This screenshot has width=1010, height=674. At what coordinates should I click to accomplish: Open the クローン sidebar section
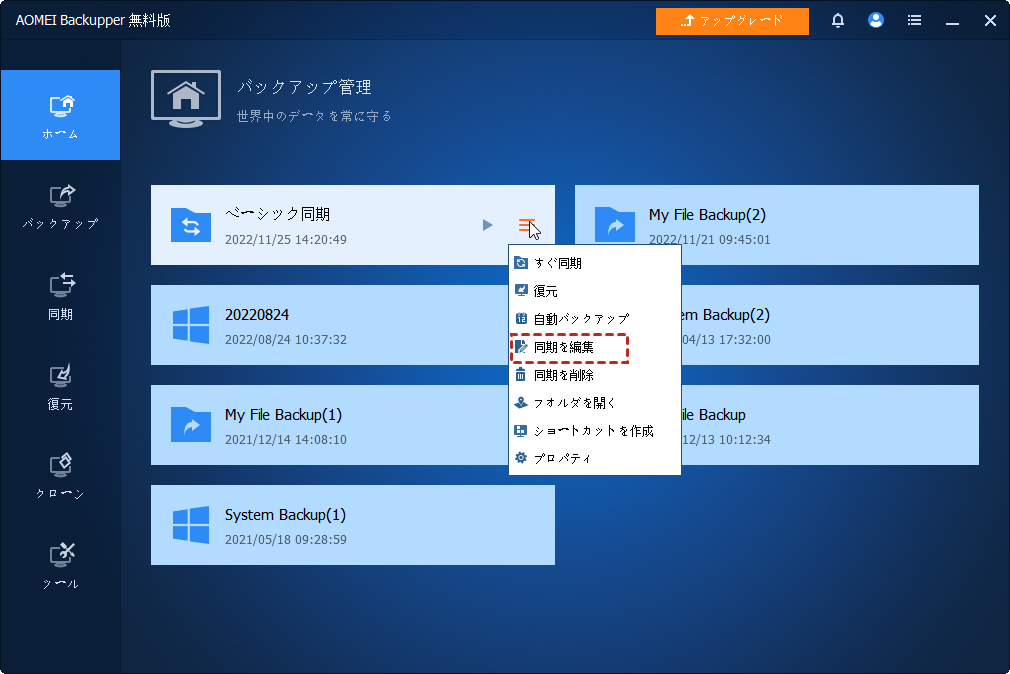pyautogui.click(x=60, y=476)
